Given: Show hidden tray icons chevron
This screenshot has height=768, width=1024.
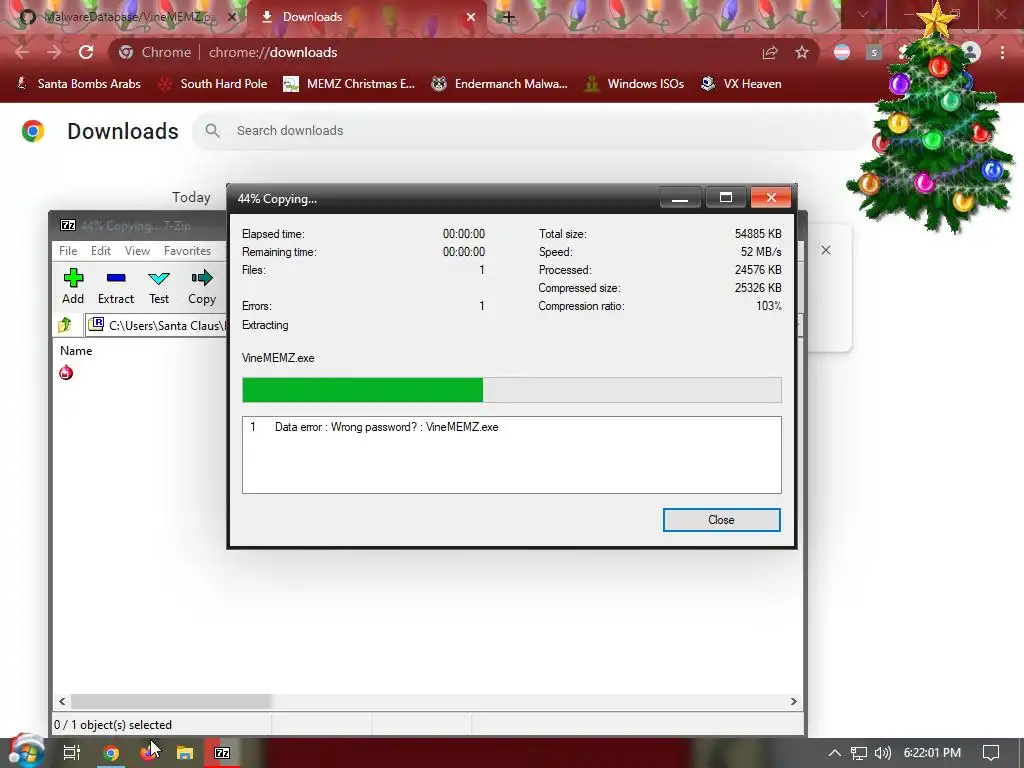Looking at the screenshot, I should 834,753.
